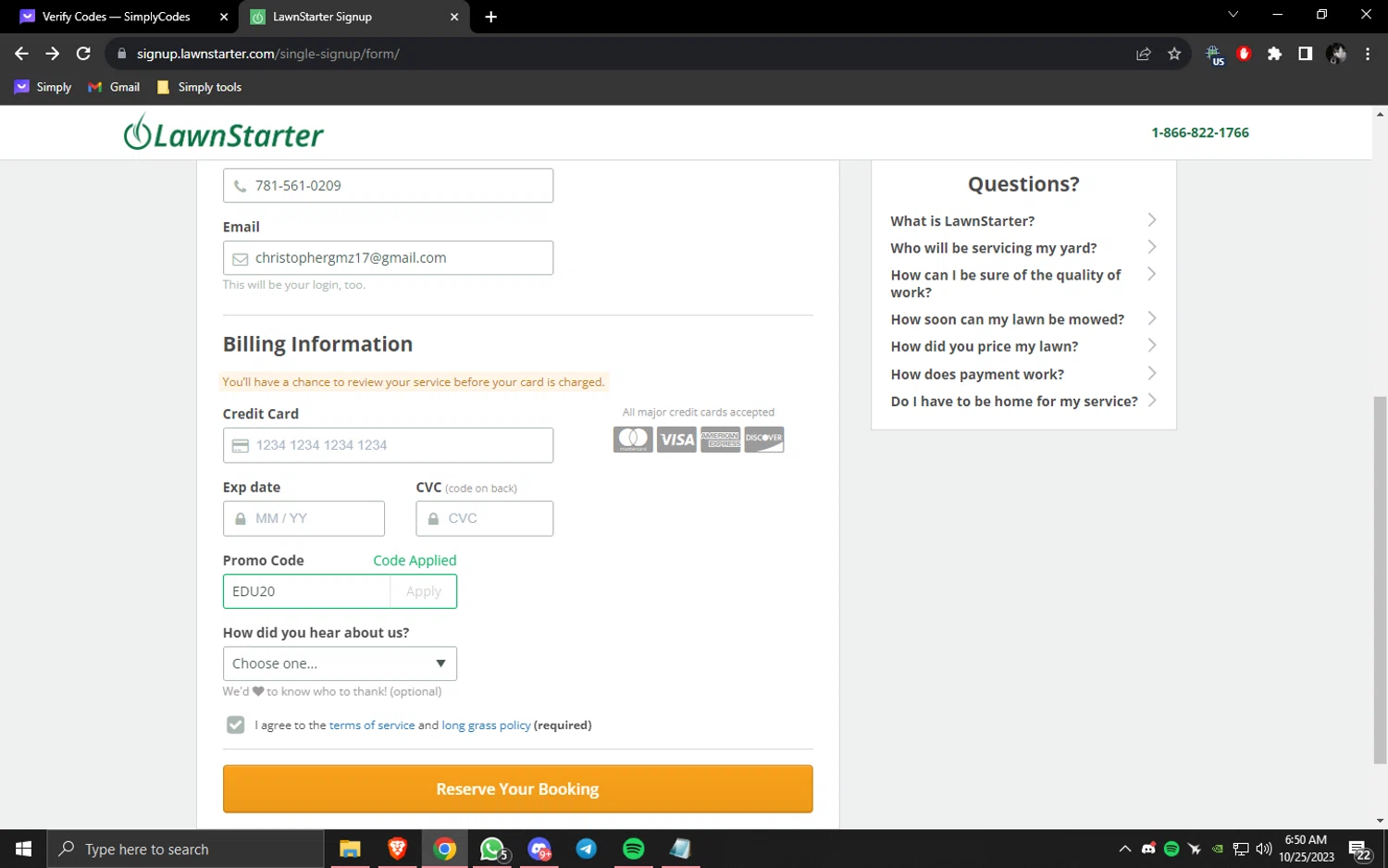Open the 'How did you hear about us?' dropdown

point(340,663)
